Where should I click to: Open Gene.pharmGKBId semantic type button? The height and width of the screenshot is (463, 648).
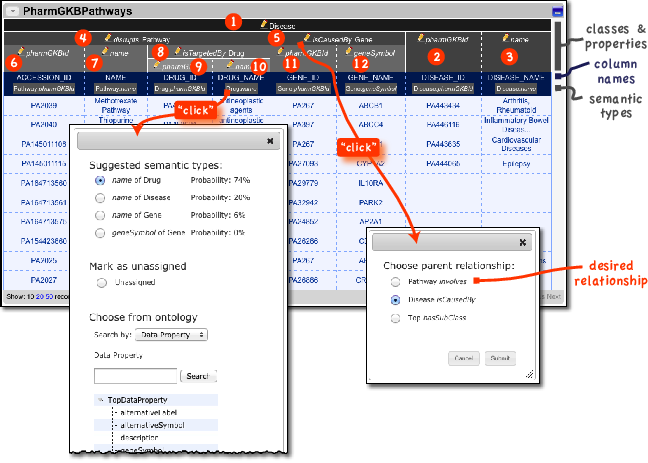[305, 89]
